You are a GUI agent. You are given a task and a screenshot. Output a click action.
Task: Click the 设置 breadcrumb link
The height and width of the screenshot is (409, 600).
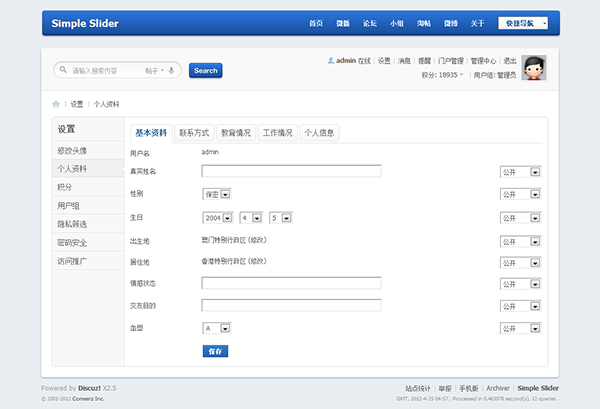pyautogui.click(x=77, y=104)
